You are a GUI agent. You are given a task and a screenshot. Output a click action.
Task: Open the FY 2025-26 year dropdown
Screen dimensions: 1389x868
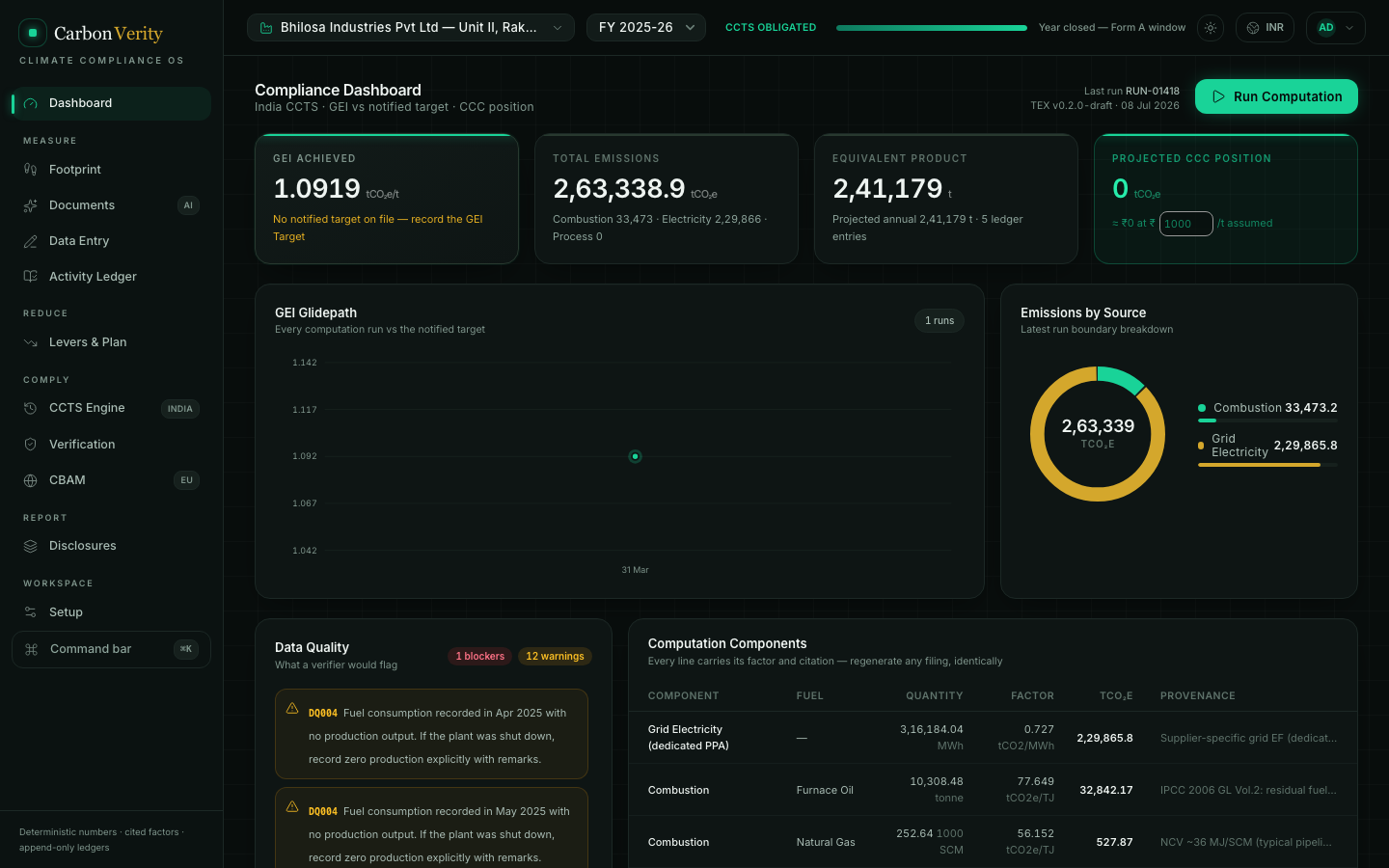[646, 28]
